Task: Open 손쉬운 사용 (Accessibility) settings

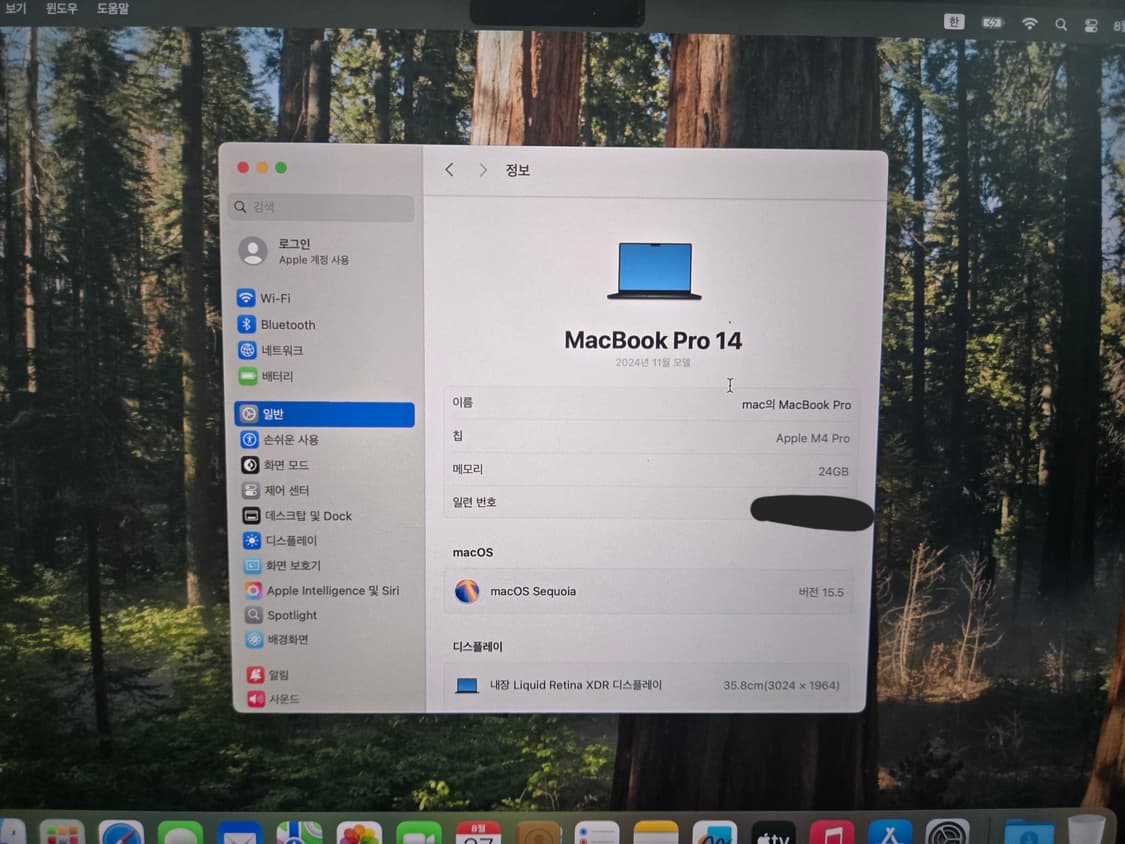Action: point(291,440)
